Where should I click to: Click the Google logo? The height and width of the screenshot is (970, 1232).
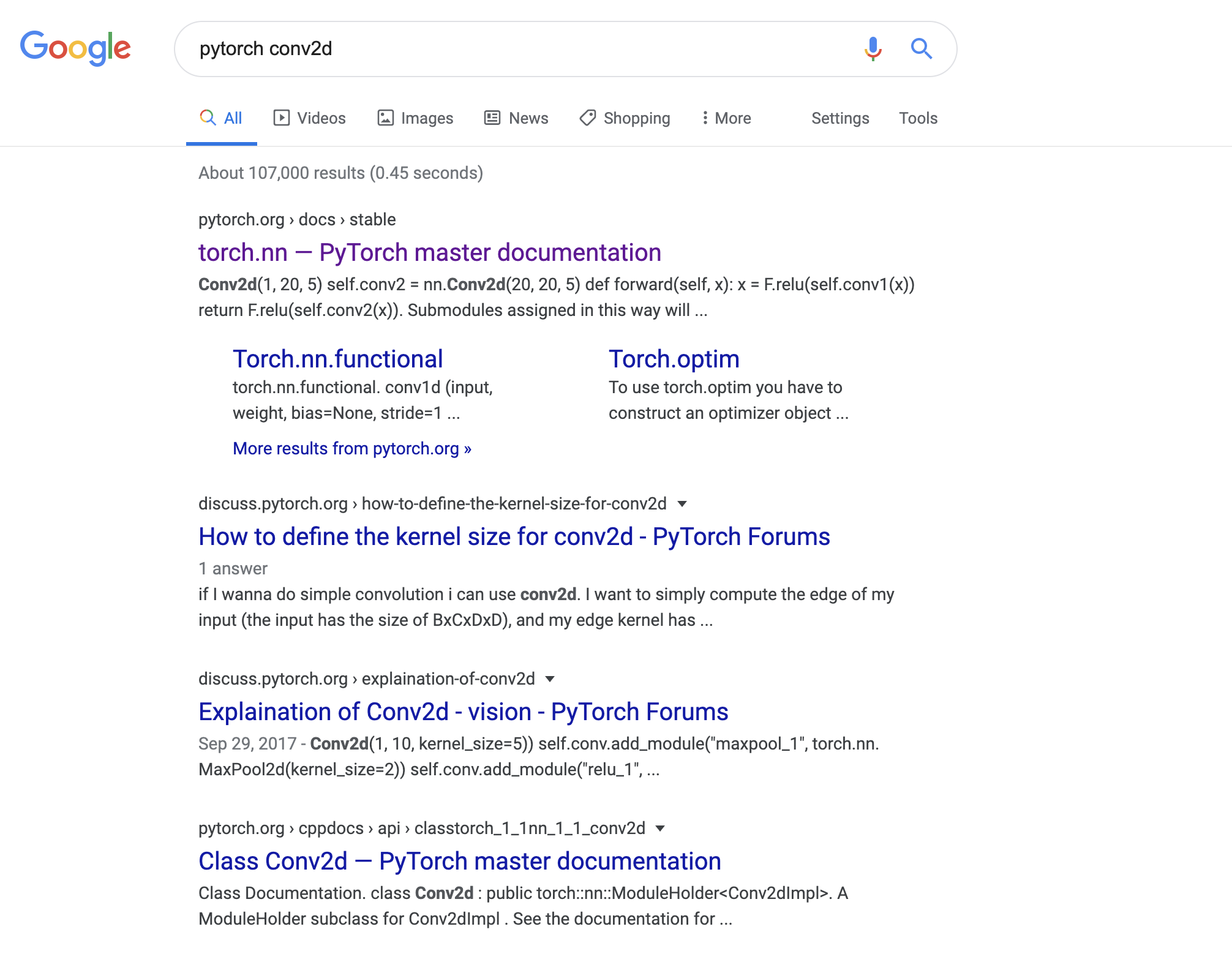pos(76,48)
